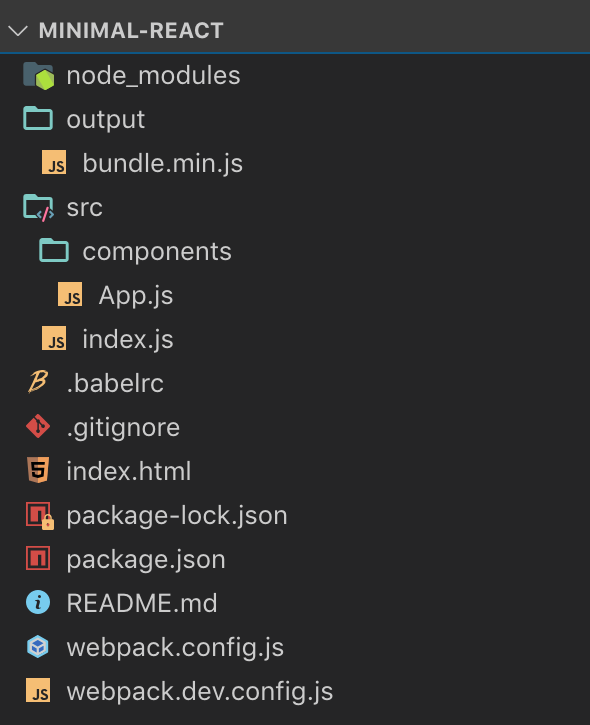Click the src code folder icon
Screen dimensions: 590x725
[x=38, y=208]
